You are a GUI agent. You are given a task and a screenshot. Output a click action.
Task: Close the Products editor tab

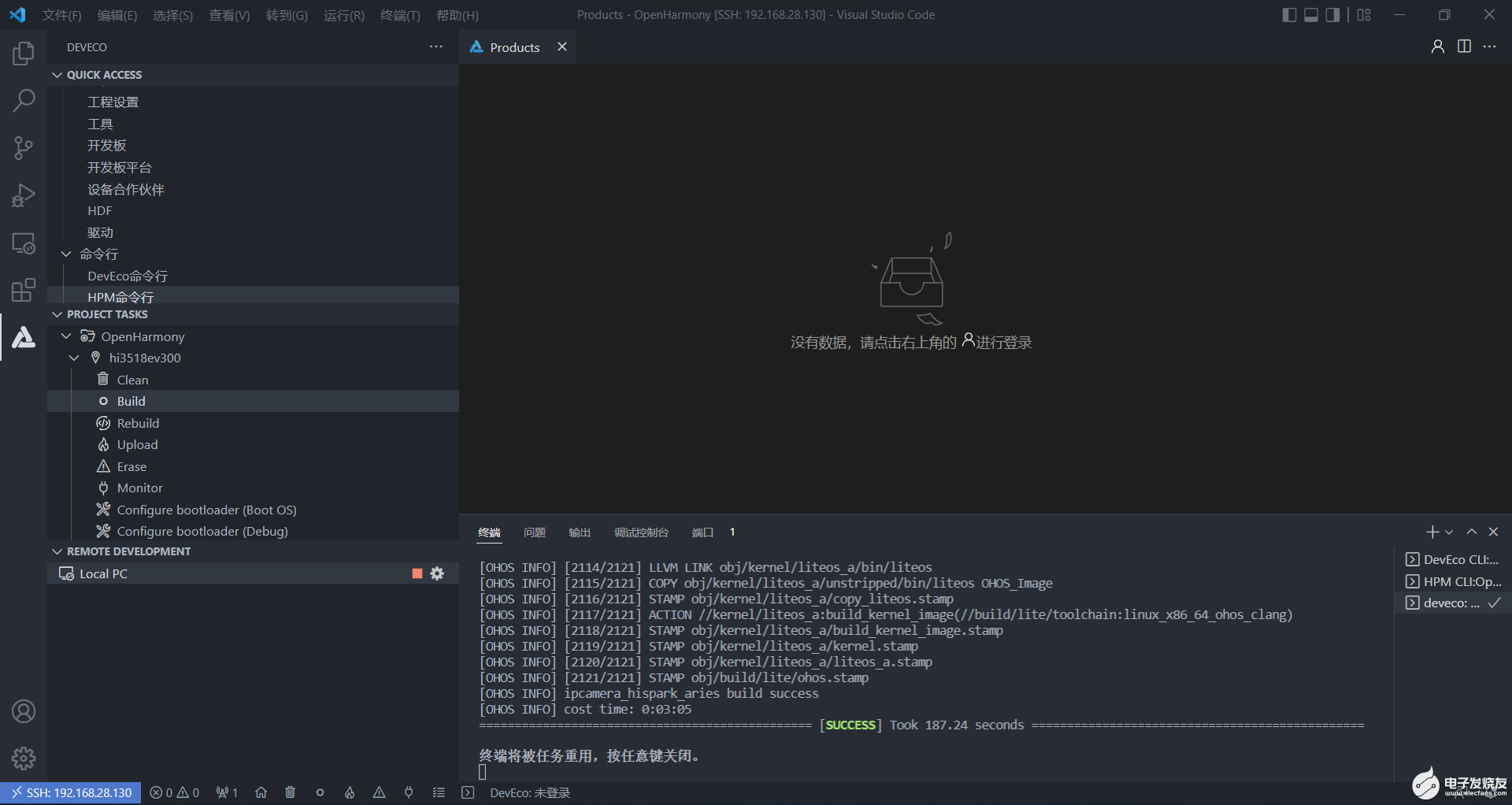point(562,46)
